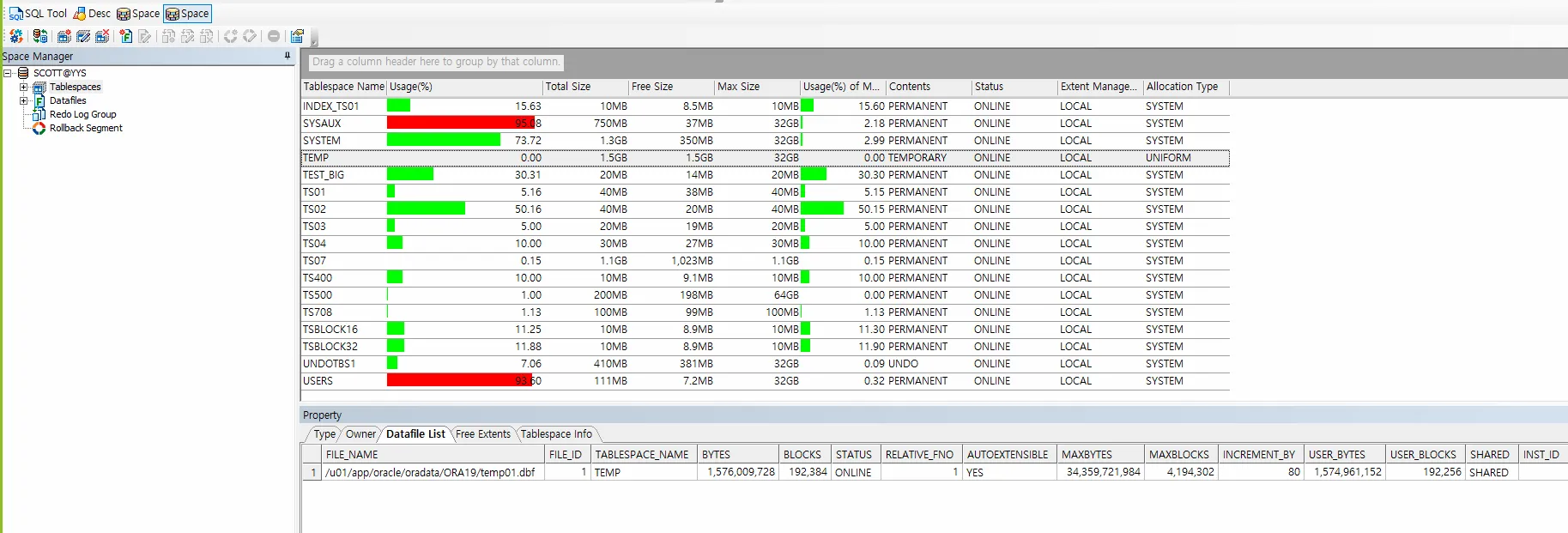Image resolution: width=1568 pixels, height=533 pixels.
Task: Select the TEMP tablespace row
Action: click(x=765, y=158)
